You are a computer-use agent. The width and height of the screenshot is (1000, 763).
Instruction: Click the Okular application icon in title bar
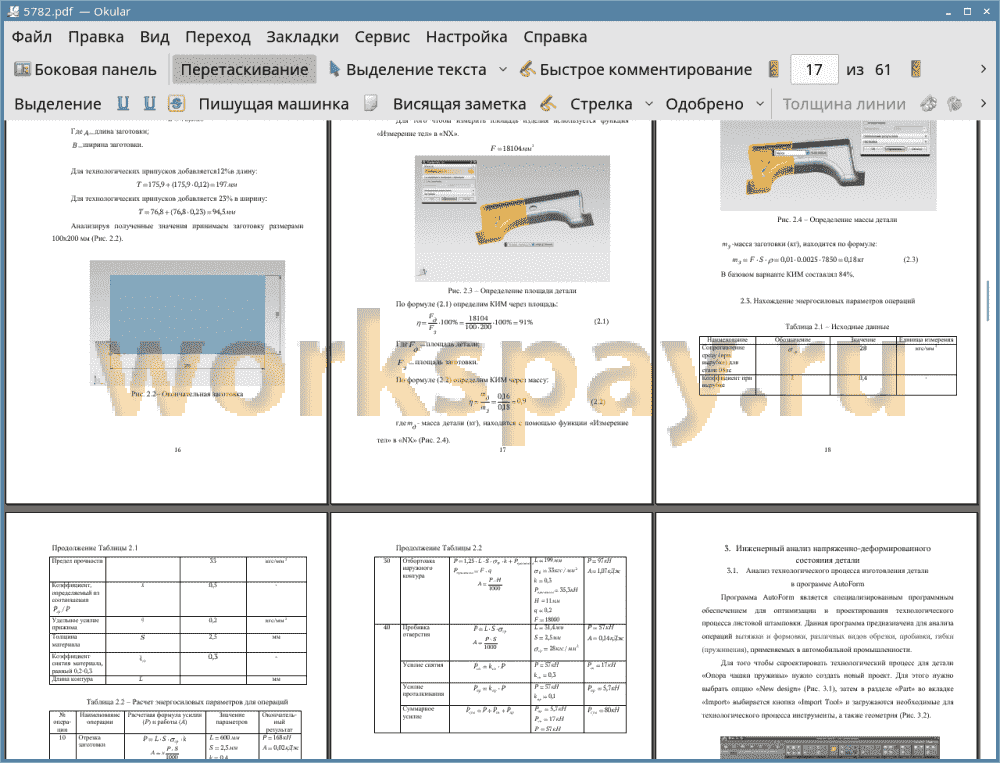click(x=12, y=11)
